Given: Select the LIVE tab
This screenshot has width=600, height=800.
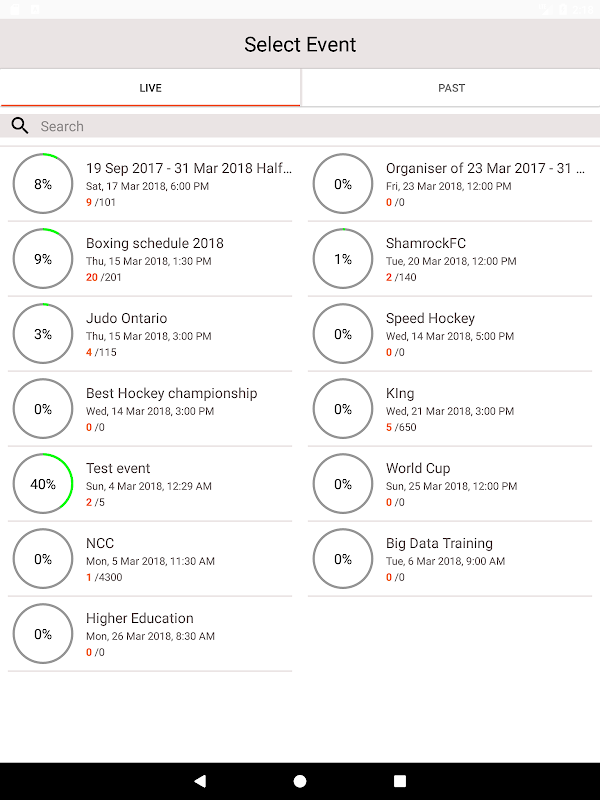Looking at the screenshot, I should [x=150, y=88].
